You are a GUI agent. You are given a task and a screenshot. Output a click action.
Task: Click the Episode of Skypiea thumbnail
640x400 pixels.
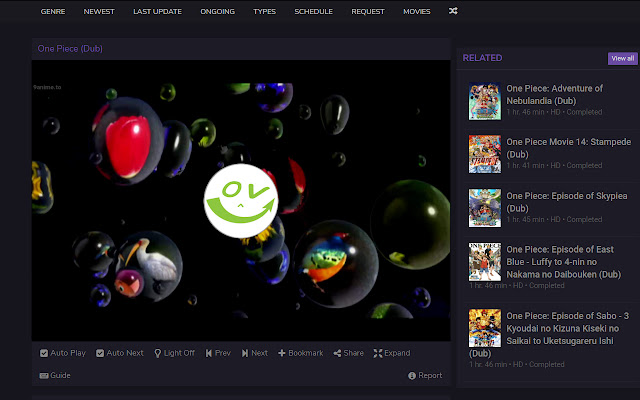484,207
